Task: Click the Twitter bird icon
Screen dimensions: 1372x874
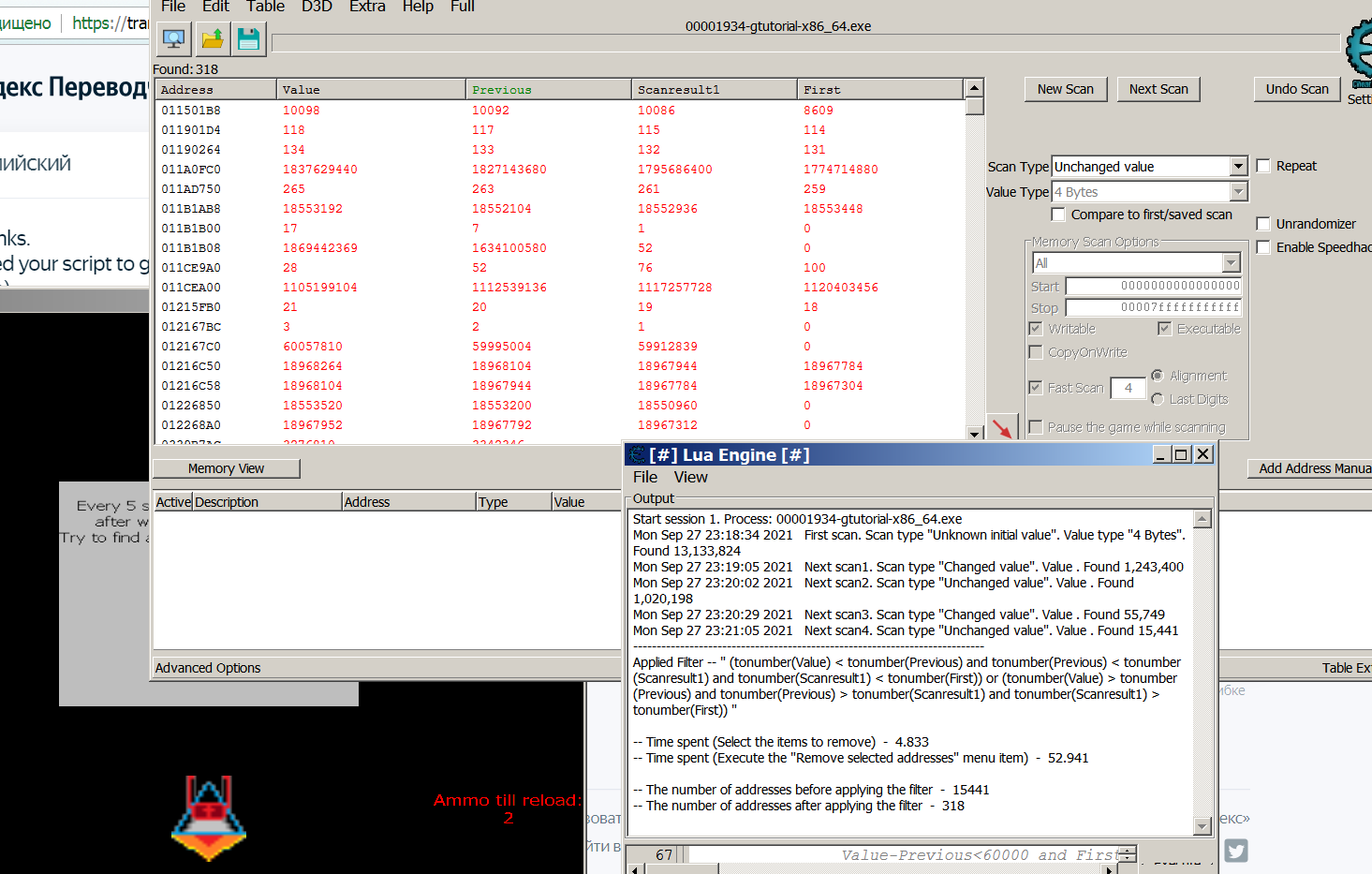Action: [1236, 851]
